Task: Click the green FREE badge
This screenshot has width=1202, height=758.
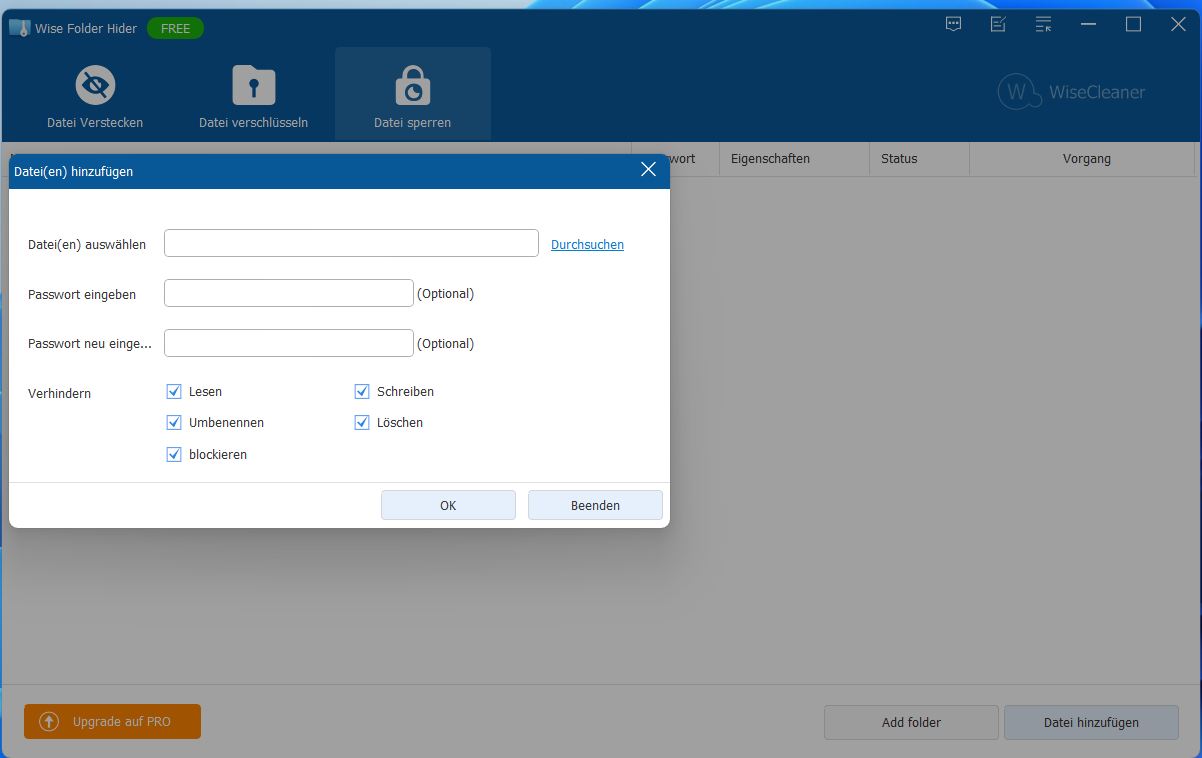Action: click(x=175, y=28)
